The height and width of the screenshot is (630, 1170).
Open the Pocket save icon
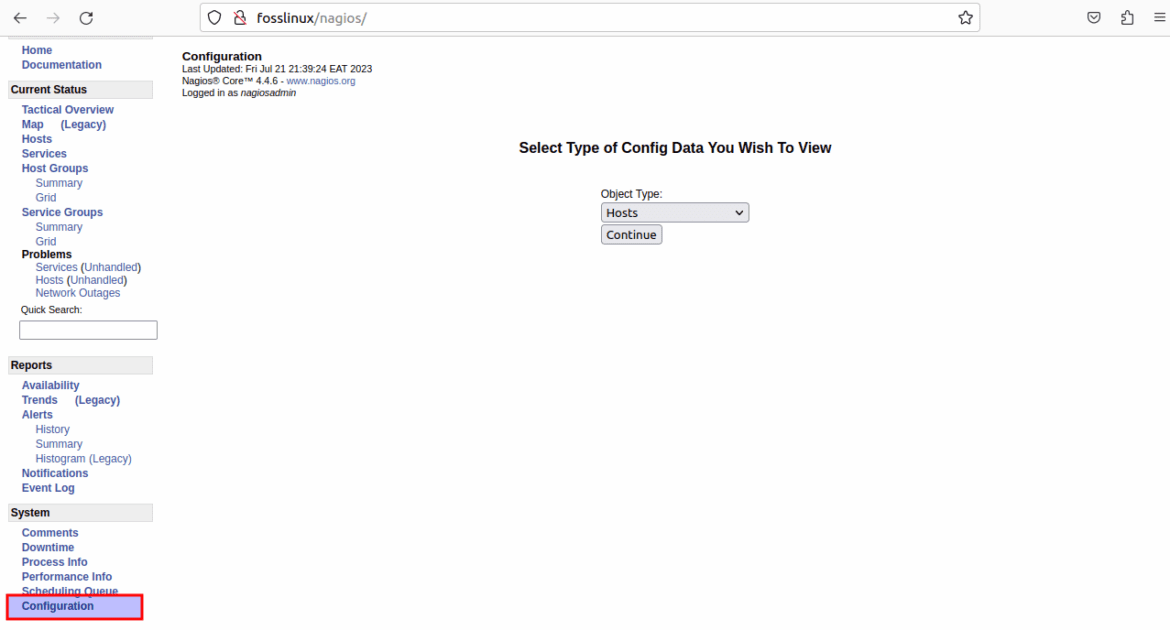point(1094,18)
